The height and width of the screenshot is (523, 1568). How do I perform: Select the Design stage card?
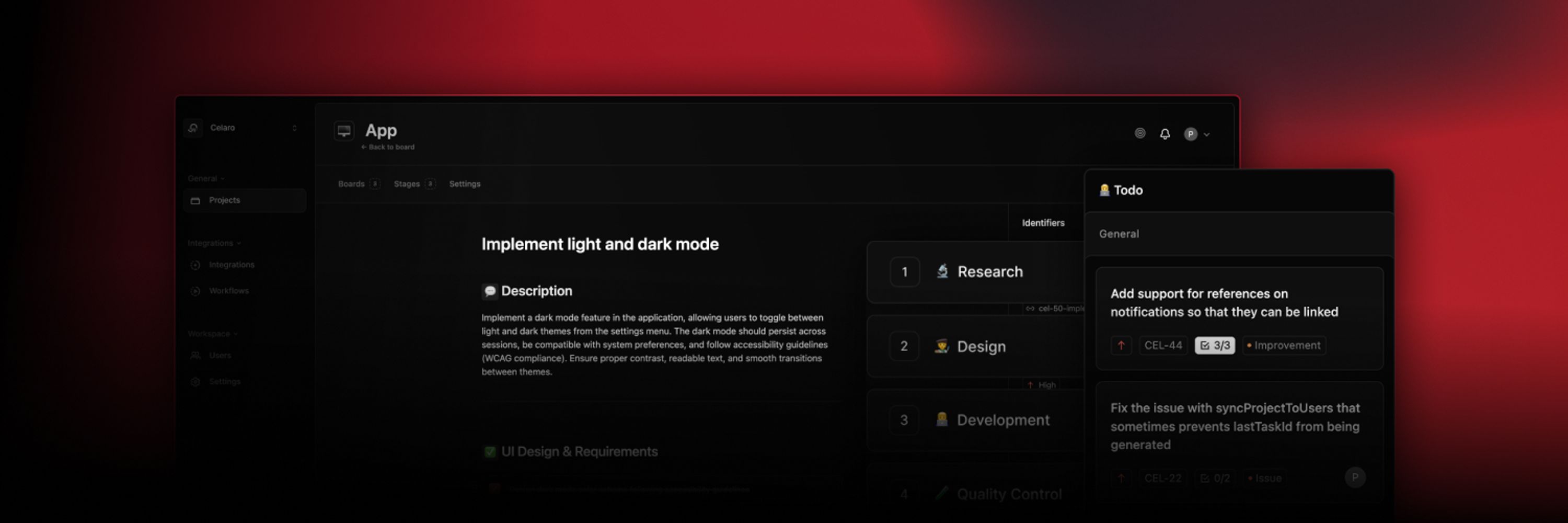pos(975,346)
